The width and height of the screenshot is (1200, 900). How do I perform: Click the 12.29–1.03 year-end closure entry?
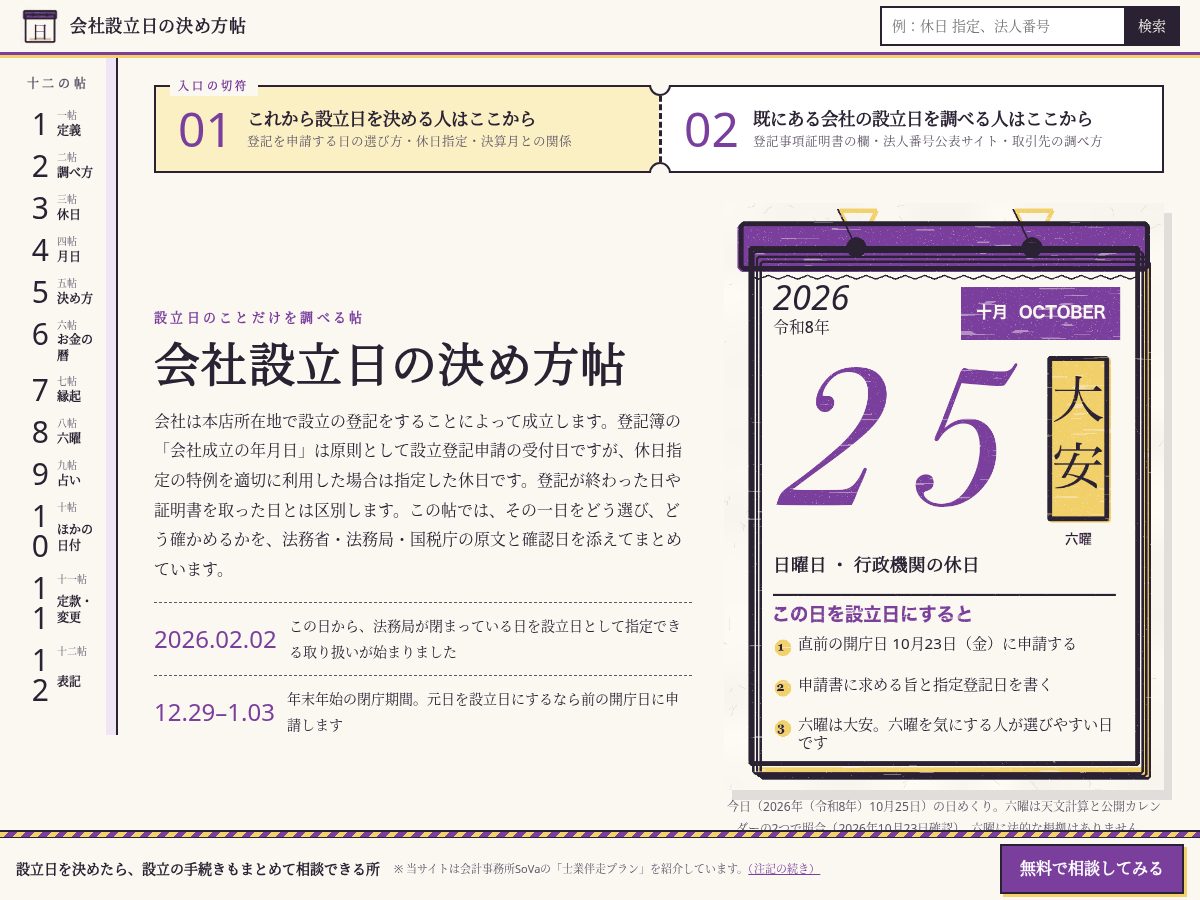423,712
